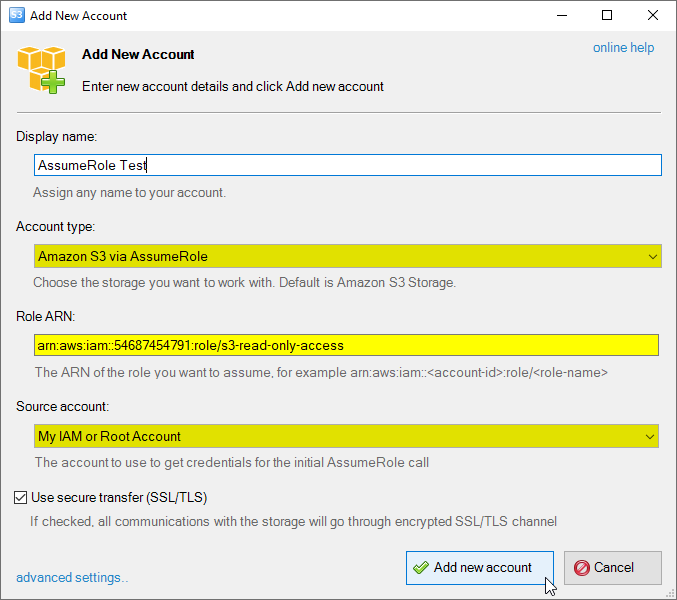The height and width of the screenshot is (600, 677).
Task: Click the 'Source account:' label
Action: 63,406
